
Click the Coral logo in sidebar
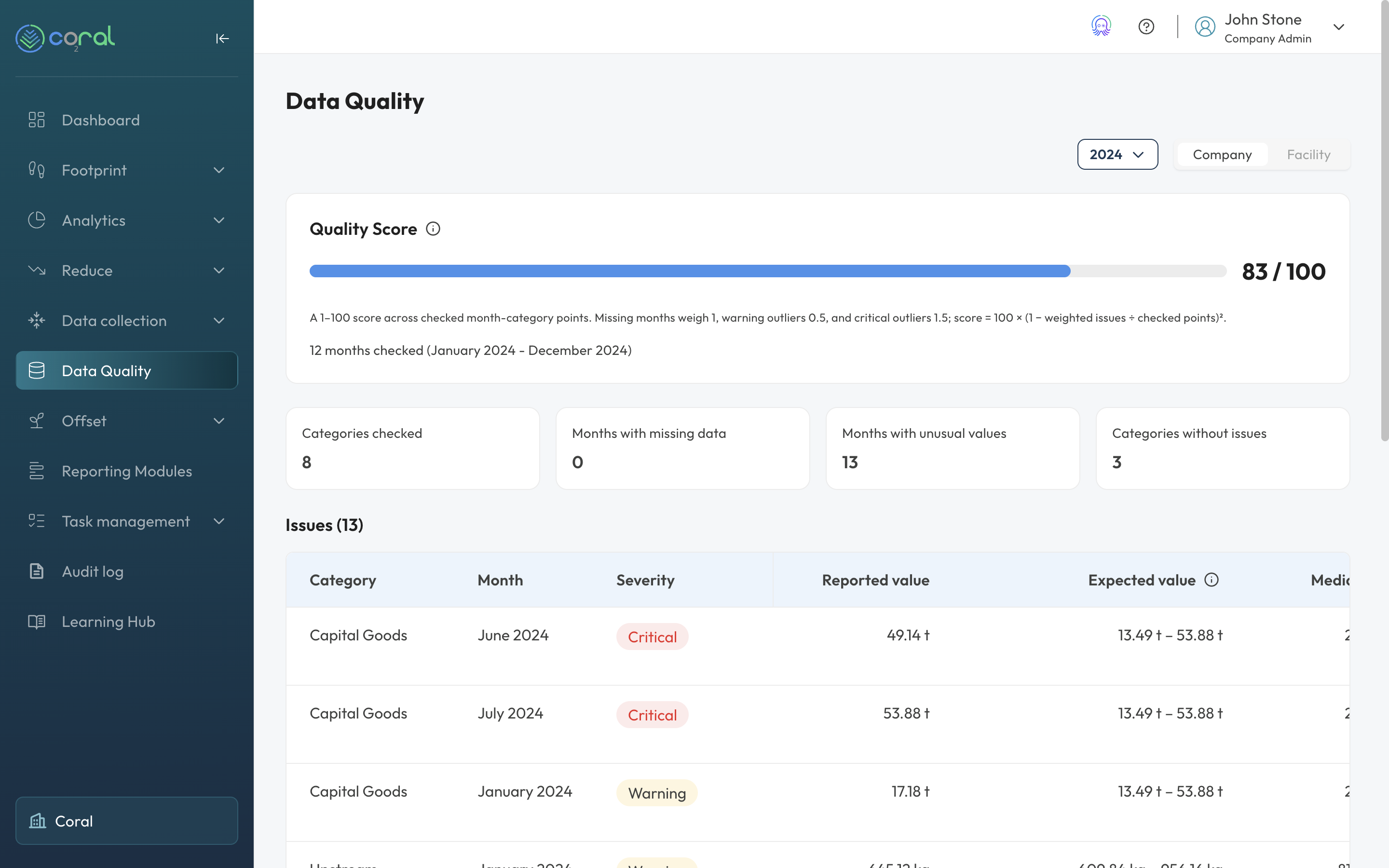(x=65, y=38)
